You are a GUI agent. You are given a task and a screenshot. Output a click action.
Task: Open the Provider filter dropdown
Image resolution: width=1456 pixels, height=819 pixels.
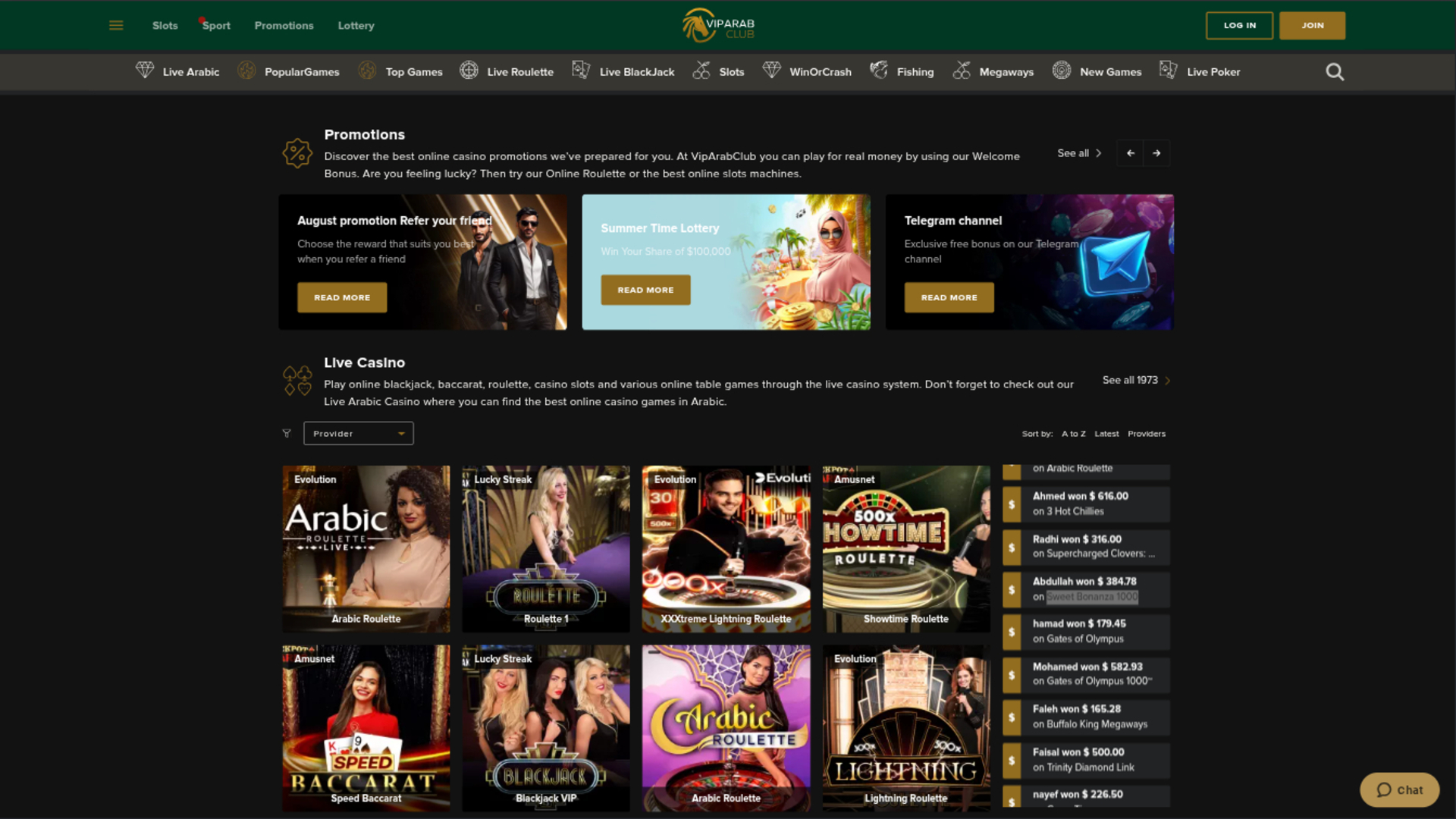pyautogui.click(x=358, y=433)
